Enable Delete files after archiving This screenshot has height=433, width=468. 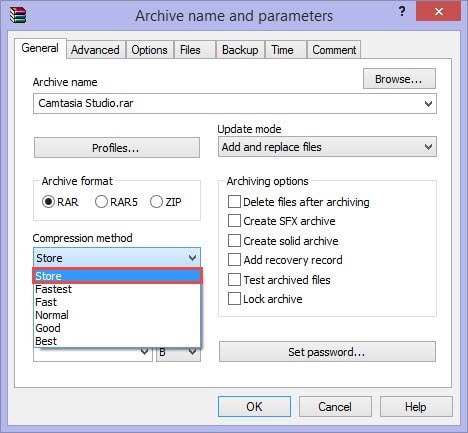234,202
